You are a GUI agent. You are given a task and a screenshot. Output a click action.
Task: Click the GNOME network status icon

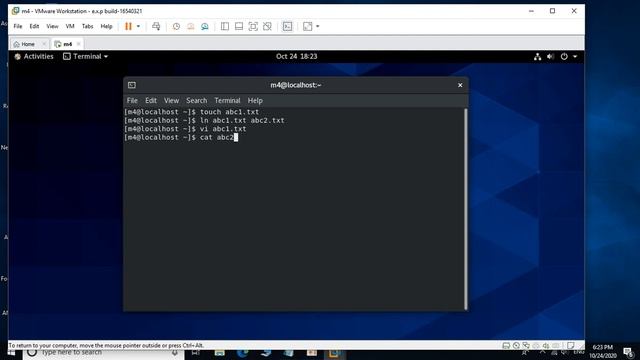coord(538,57)
